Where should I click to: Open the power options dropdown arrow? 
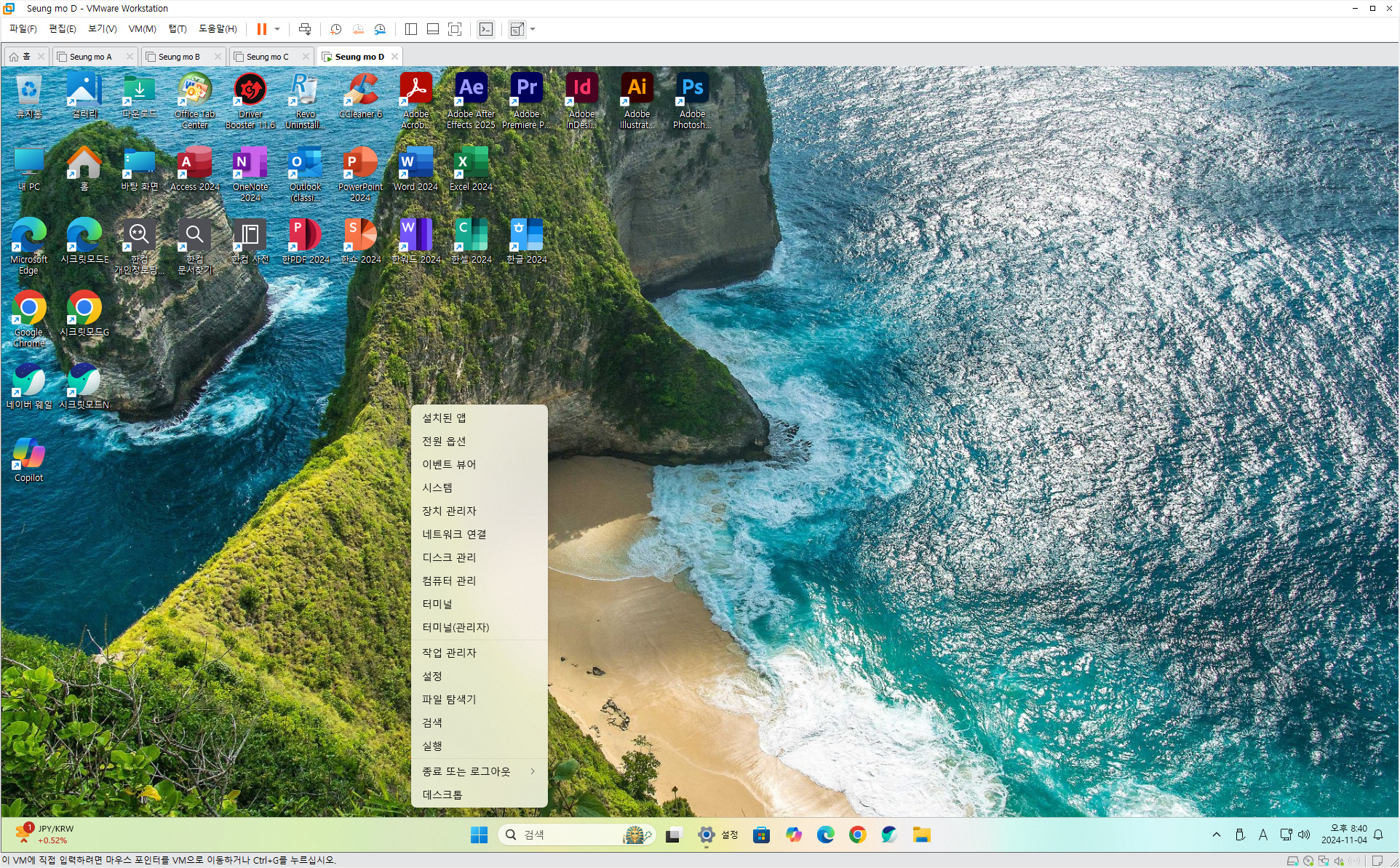point(277,29)
